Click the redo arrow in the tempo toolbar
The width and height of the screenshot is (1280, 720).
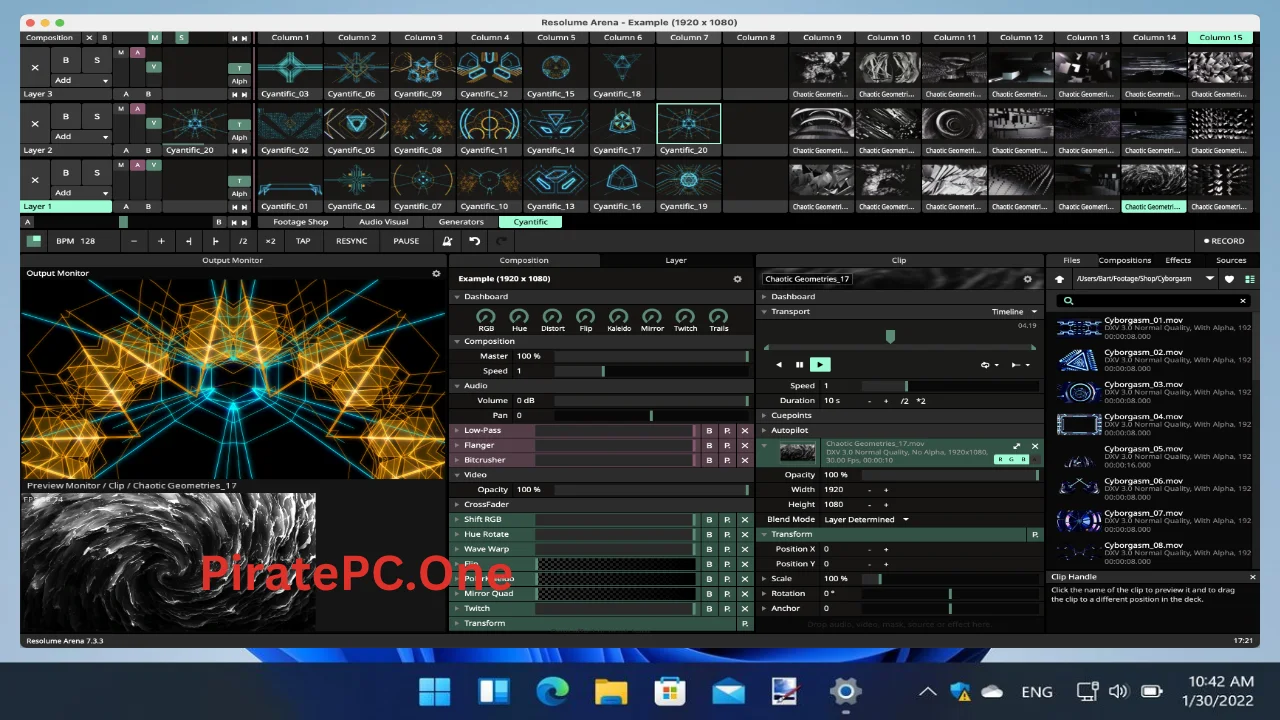(502, 241)
